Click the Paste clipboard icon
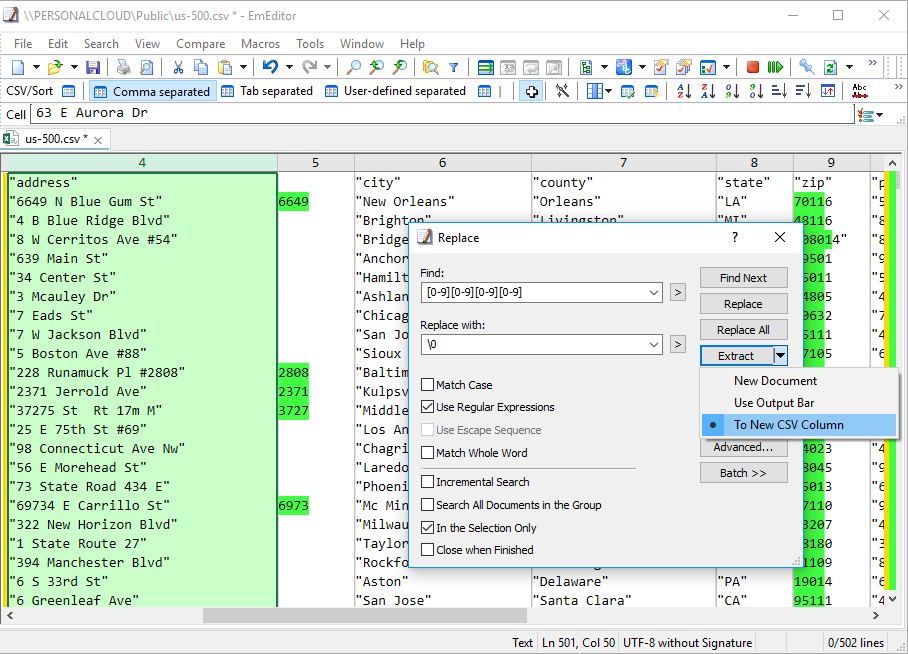The width and height of the screenshot is (908, 654). click(x=225, y=67)
